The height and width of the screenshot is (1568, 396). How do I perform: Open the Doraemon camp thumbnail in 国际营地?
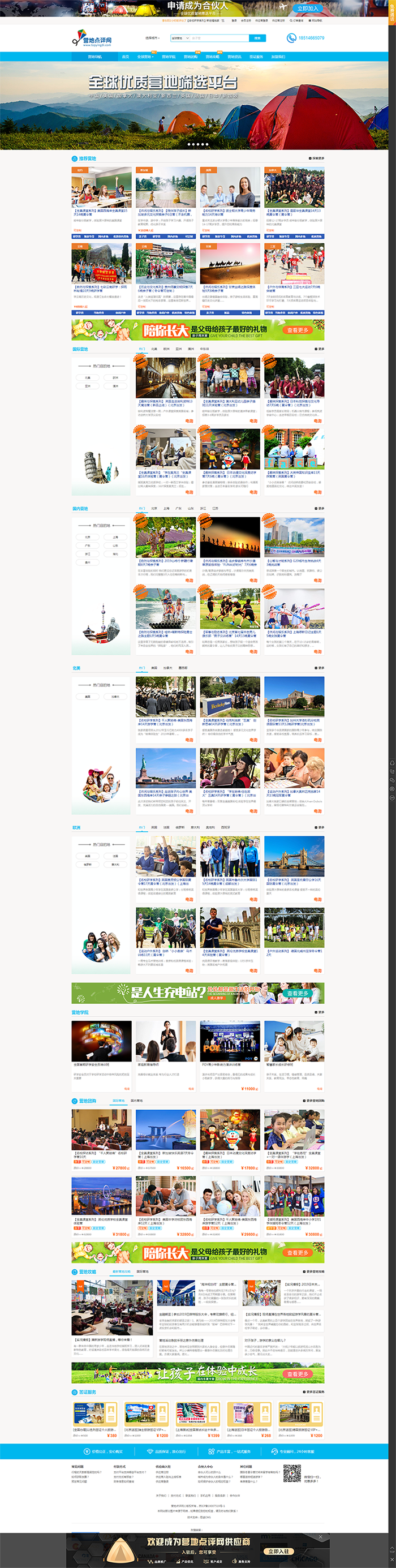pos(230,448)
